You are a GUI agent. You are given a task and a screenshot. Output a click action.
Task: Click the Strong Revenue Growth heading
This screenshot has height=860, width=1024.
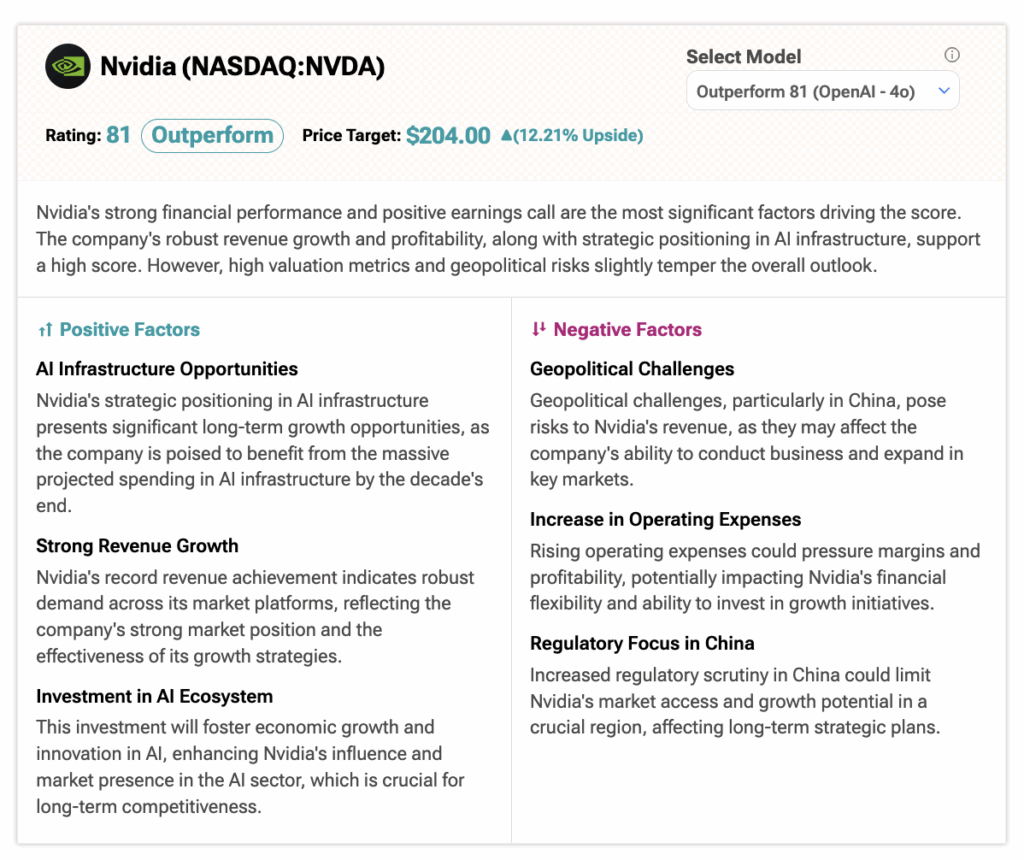coord(137,546)
